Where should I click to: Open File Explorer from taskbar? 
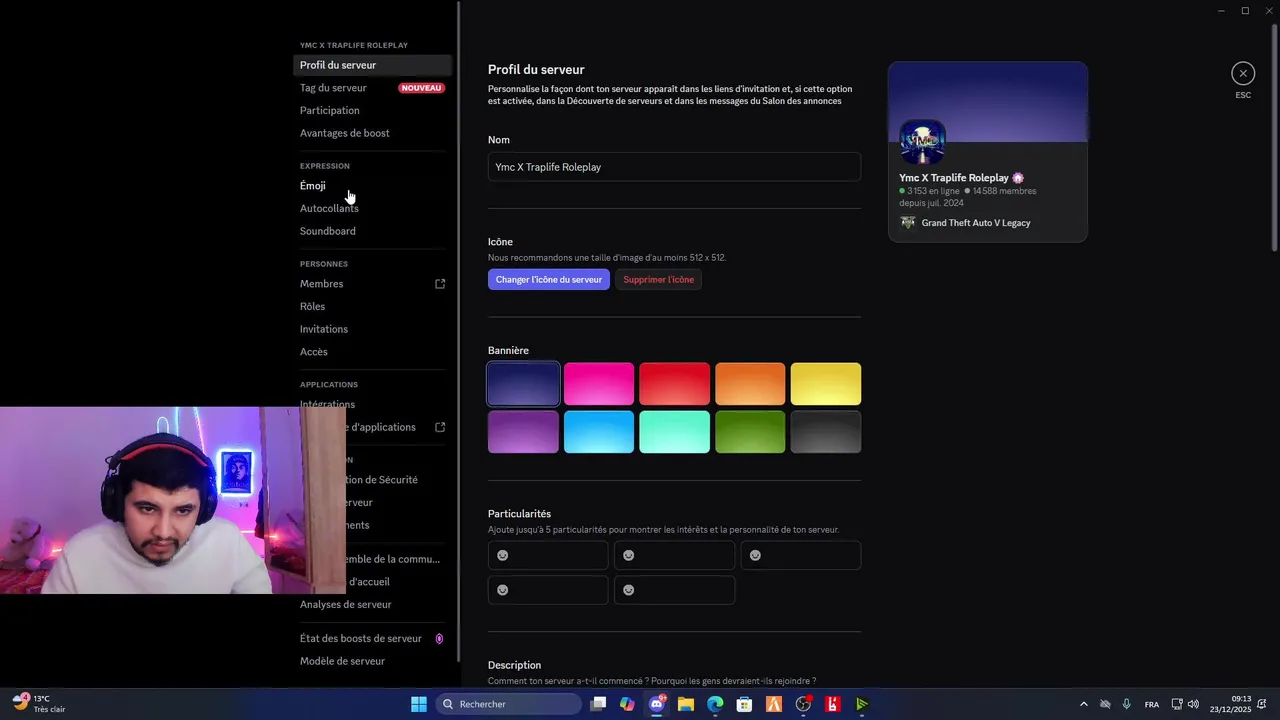click(x=686, y=704)
